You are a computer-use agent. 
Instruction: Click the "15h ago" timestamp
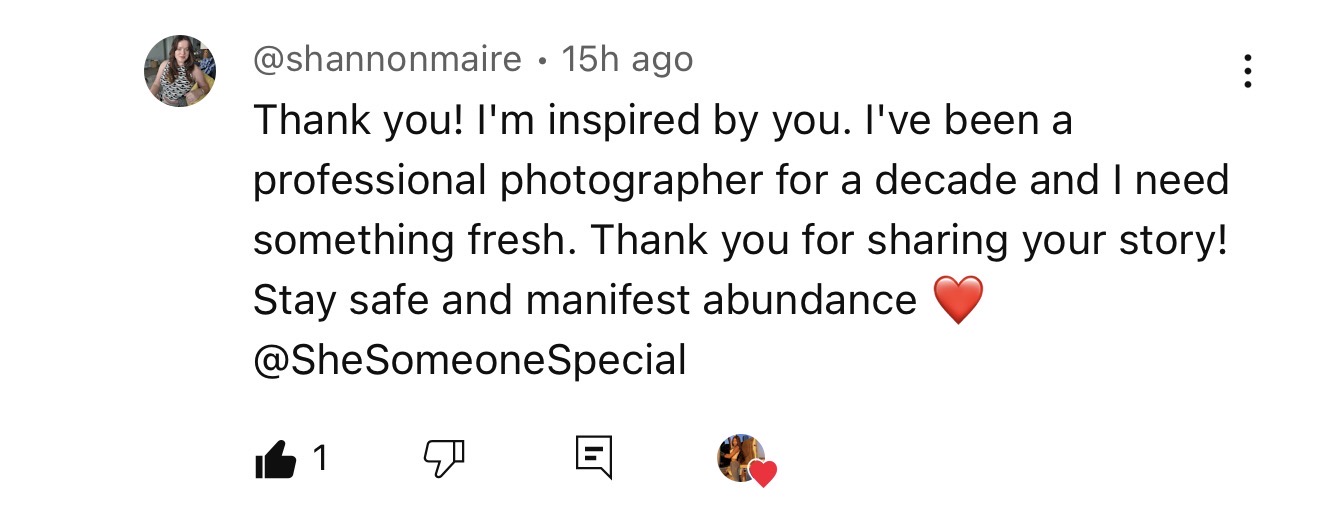[x=627, y=60]
